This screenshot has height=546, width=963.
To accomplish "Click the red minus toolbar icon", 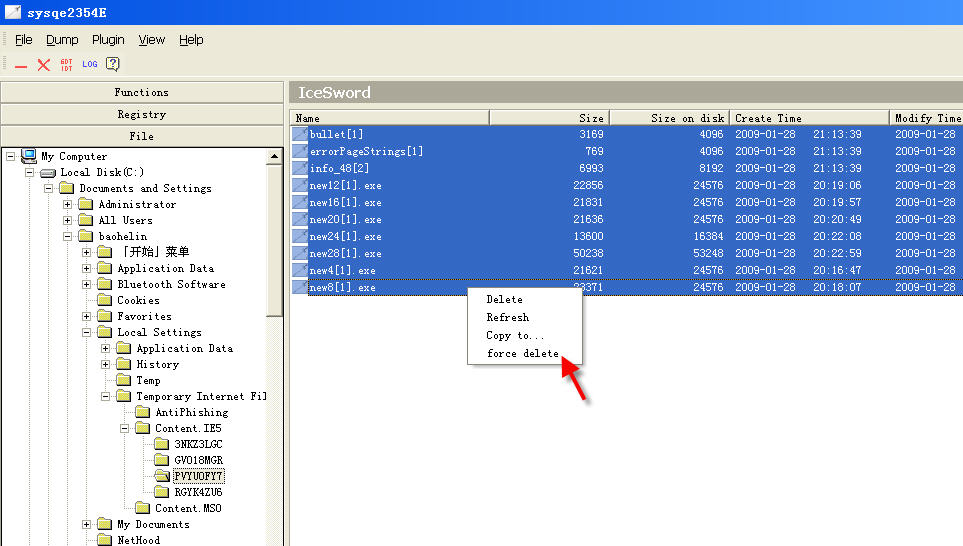I will point(21,65).
